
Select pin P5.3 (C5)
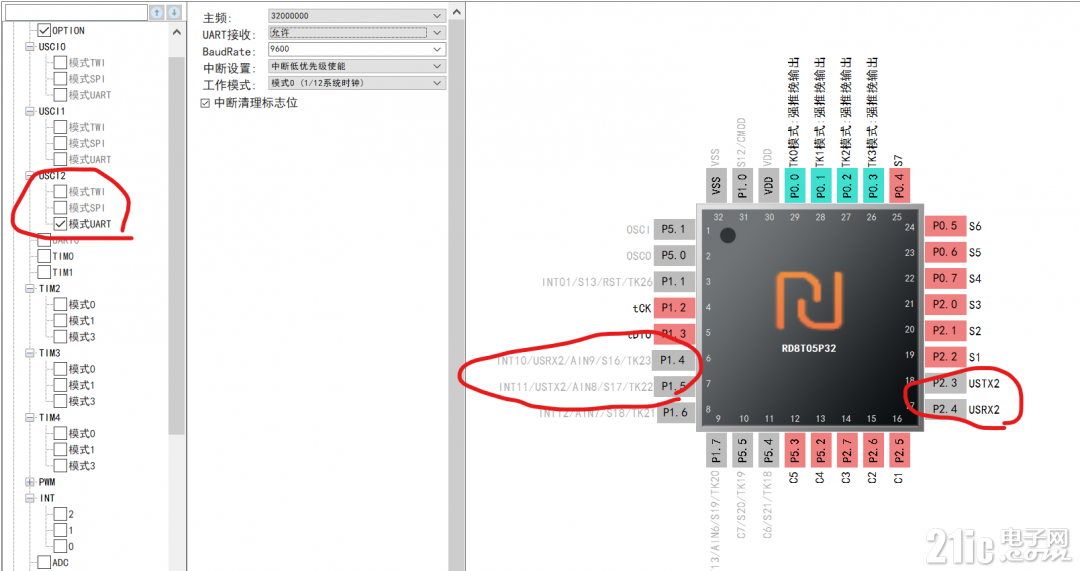point(794,450)
